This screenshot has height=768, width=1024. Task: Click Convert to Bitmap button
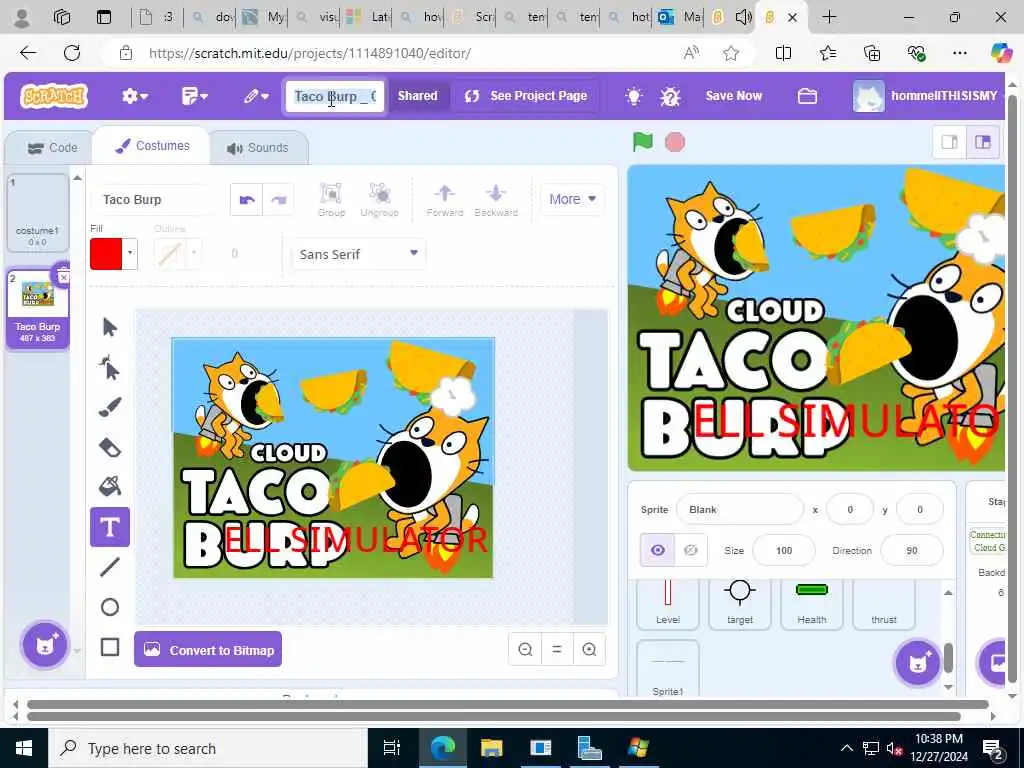point(208,649)
